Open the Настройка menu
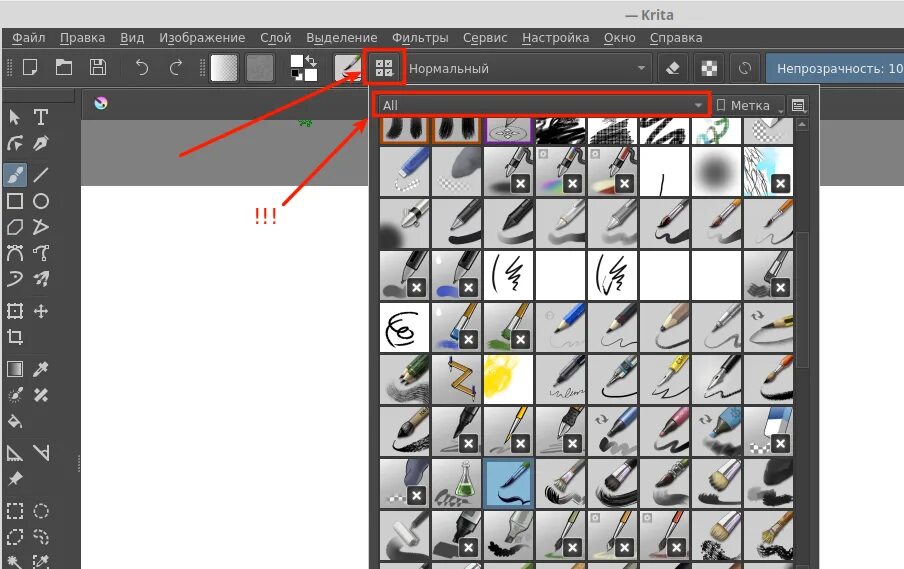Screen dimensions: 904x569 coord(556,38)
